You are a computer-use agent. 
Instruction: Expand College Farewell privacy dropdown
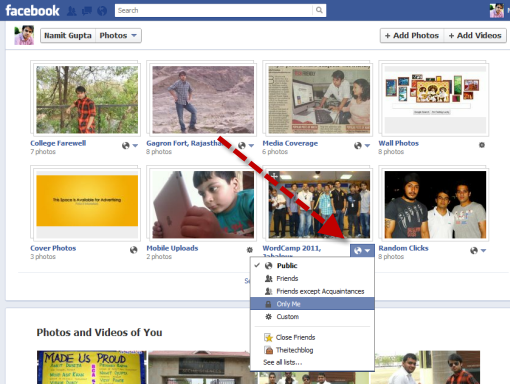click(130, 146)
